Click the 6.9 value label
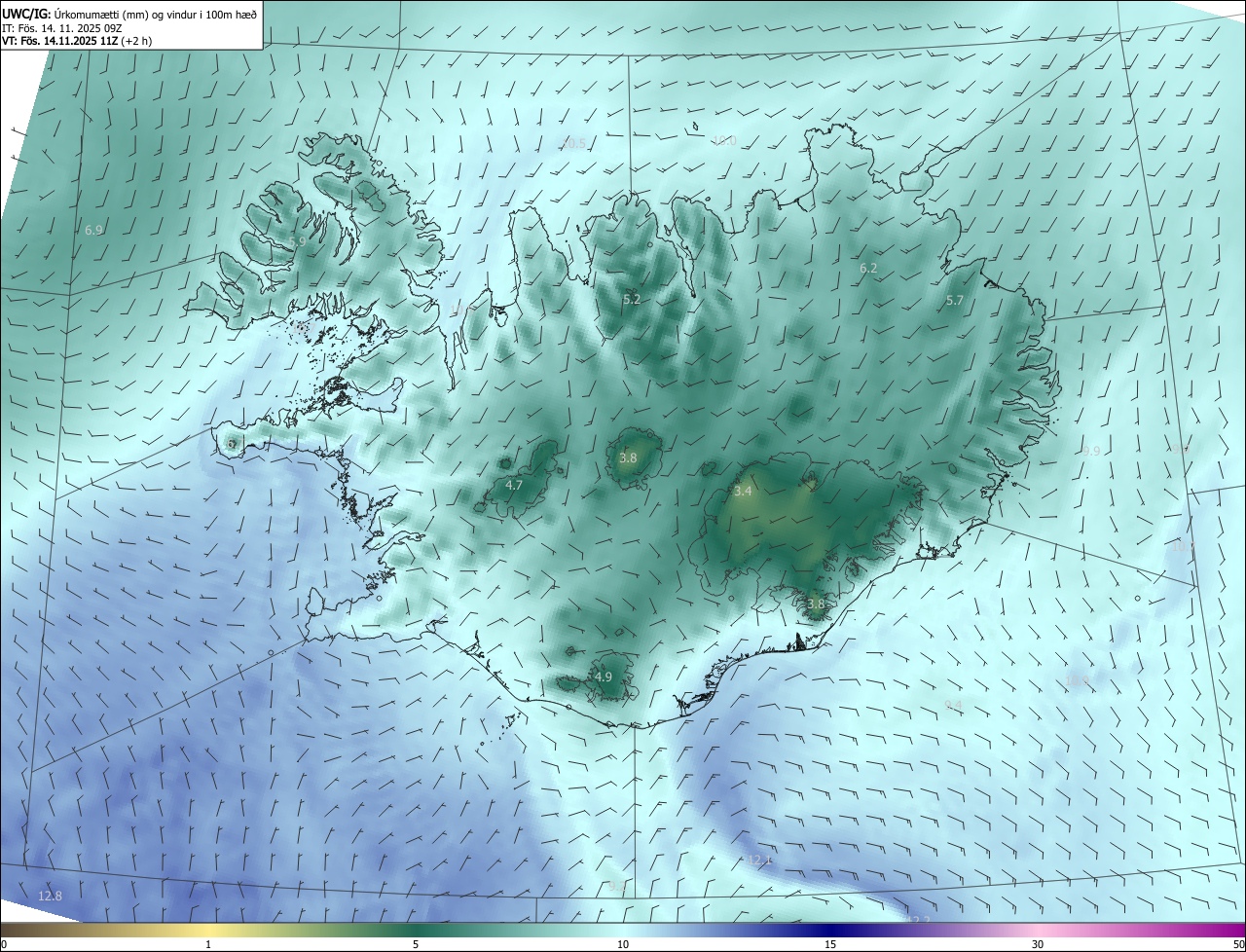This screenshot has width=1246, height=952. pos(93,231)
